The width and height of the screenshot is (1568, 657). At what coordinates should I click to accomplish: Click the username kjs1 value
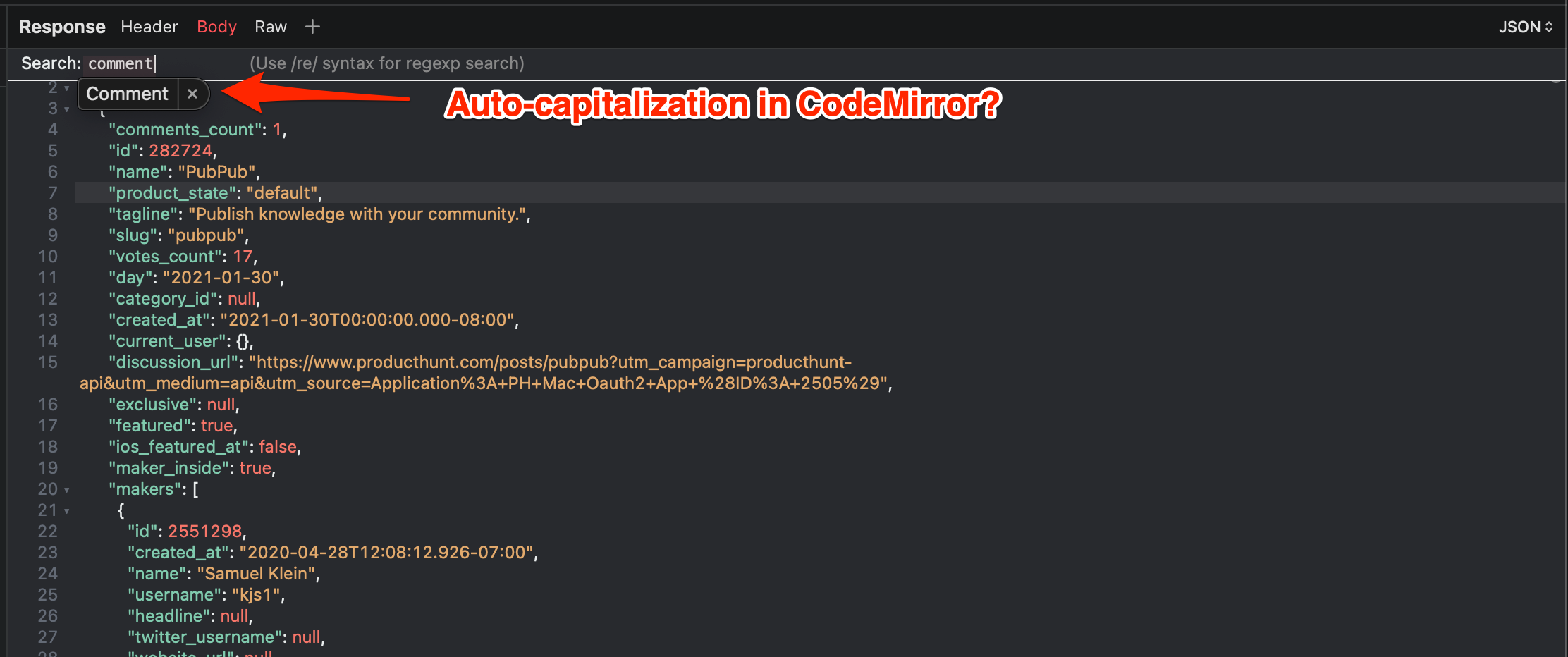click(258, 594)
